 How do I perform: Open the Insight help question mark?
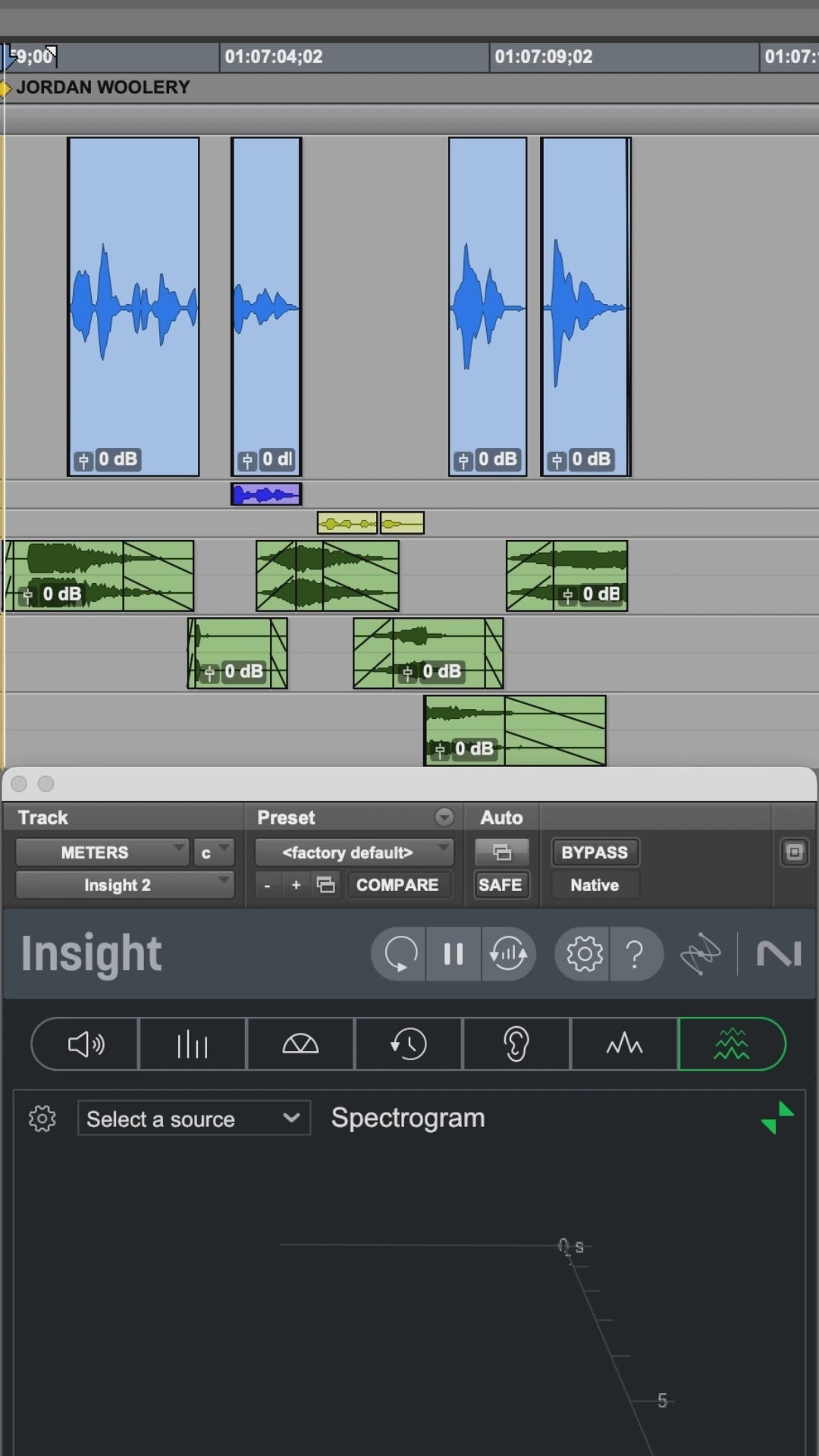635,954
